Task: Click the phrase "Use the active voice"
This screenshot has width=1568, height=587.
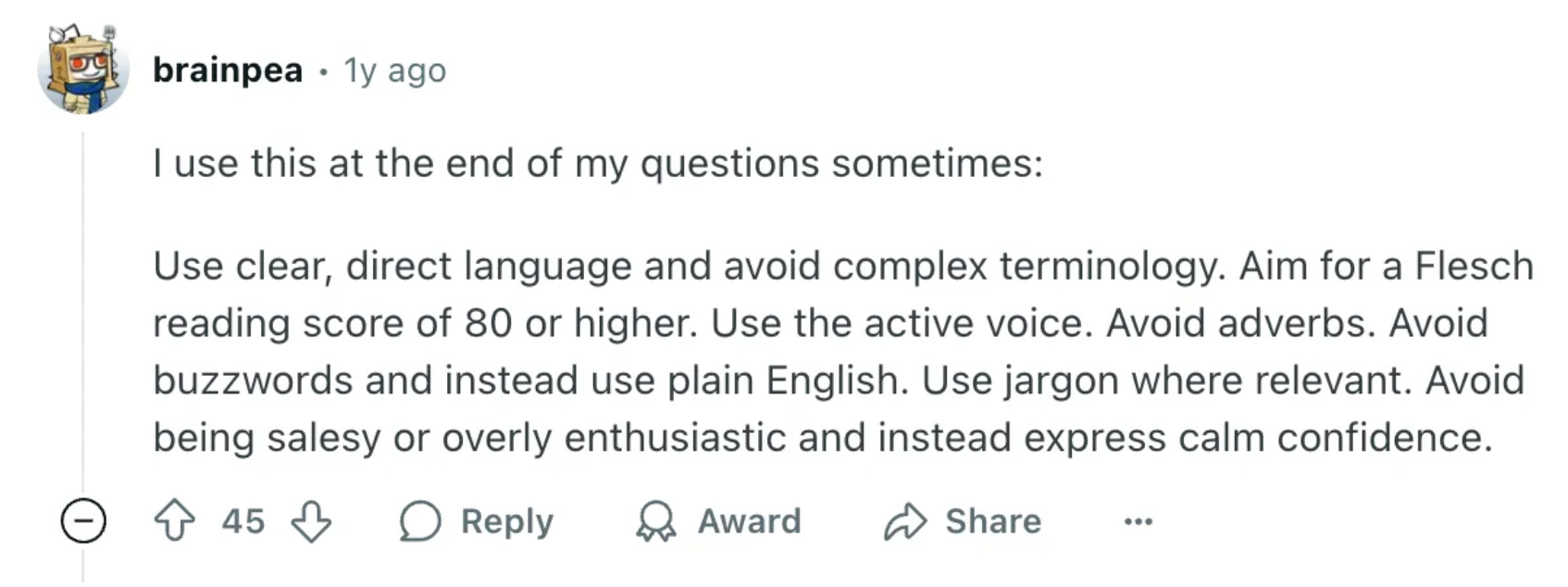Action: point(902,323)
